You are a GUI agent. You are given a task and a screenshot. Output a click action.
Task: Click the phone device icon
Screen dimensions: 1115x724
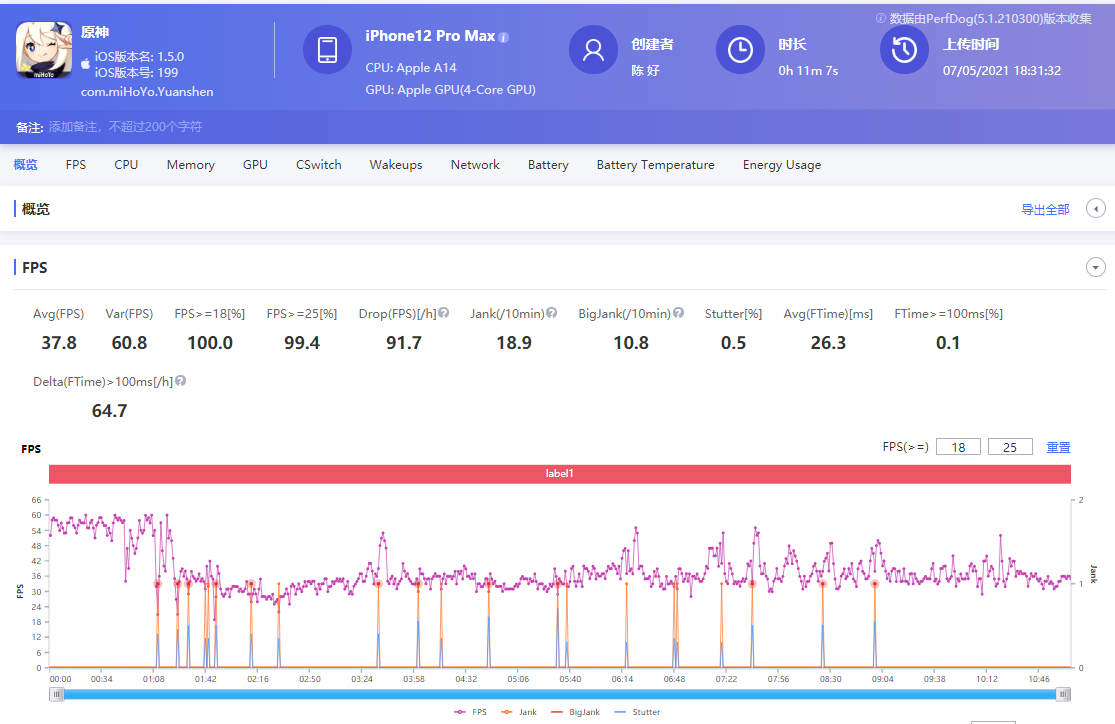[327, 50]
